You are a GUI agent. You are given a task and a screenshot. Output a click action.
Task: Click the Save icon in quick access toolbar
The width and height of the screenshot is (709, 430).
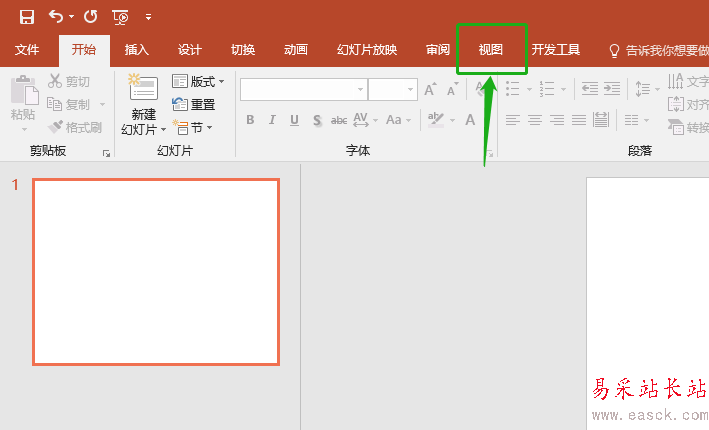27,17
